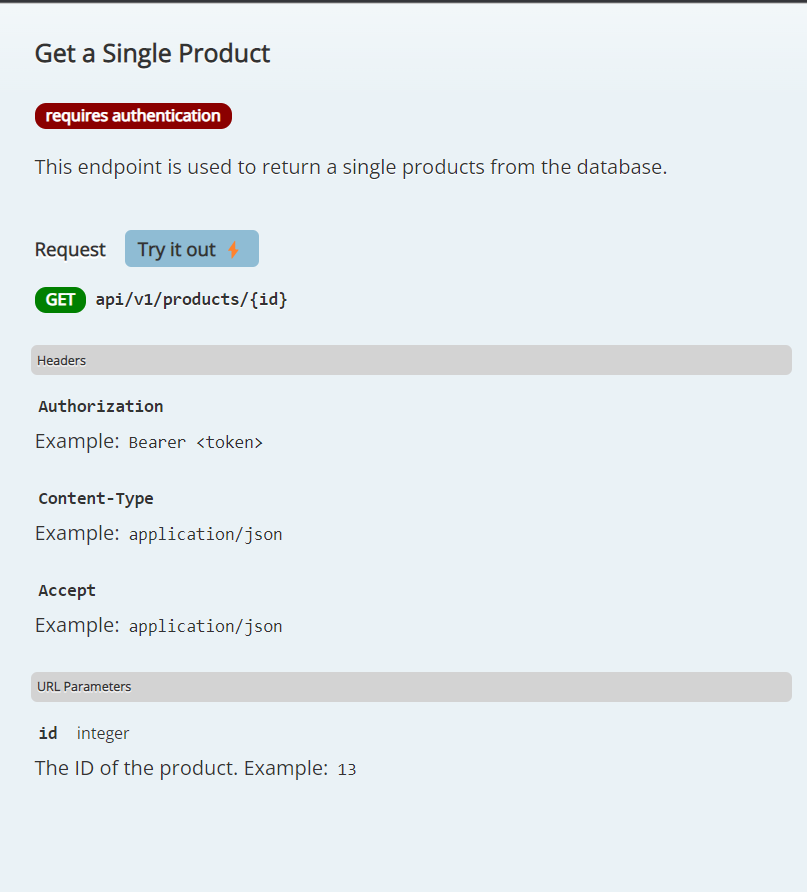807x892 pixels.
Task: Click the GET method badge
Action: (x=60, y=299)
